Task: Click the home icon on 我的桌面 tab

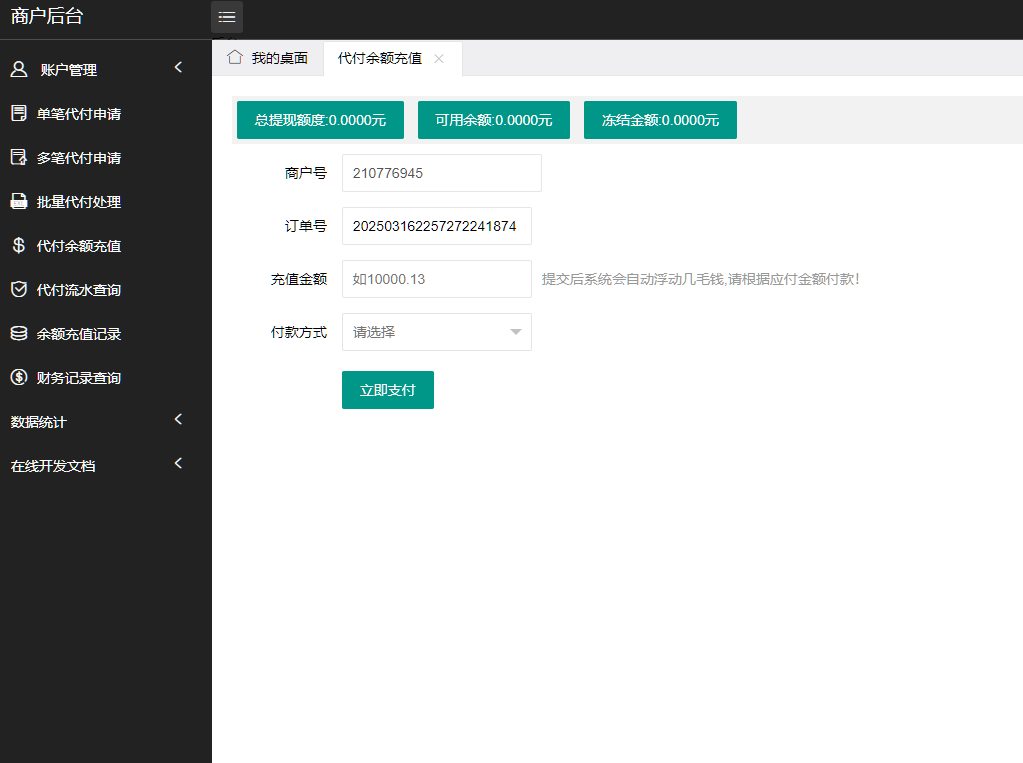Action: pos(235,58)
